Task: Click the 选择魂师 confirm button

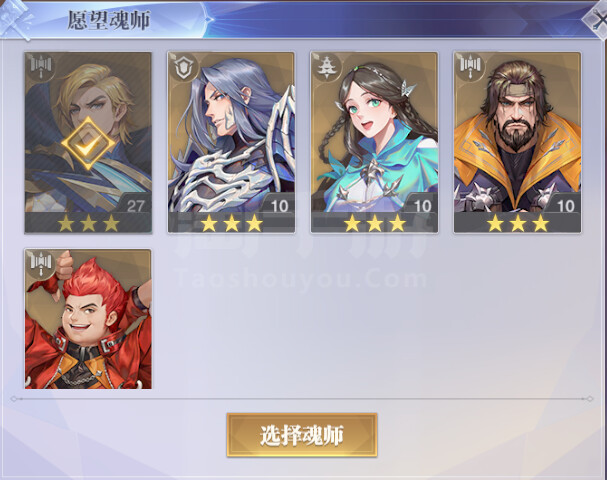Action: (x=302, y=435)
